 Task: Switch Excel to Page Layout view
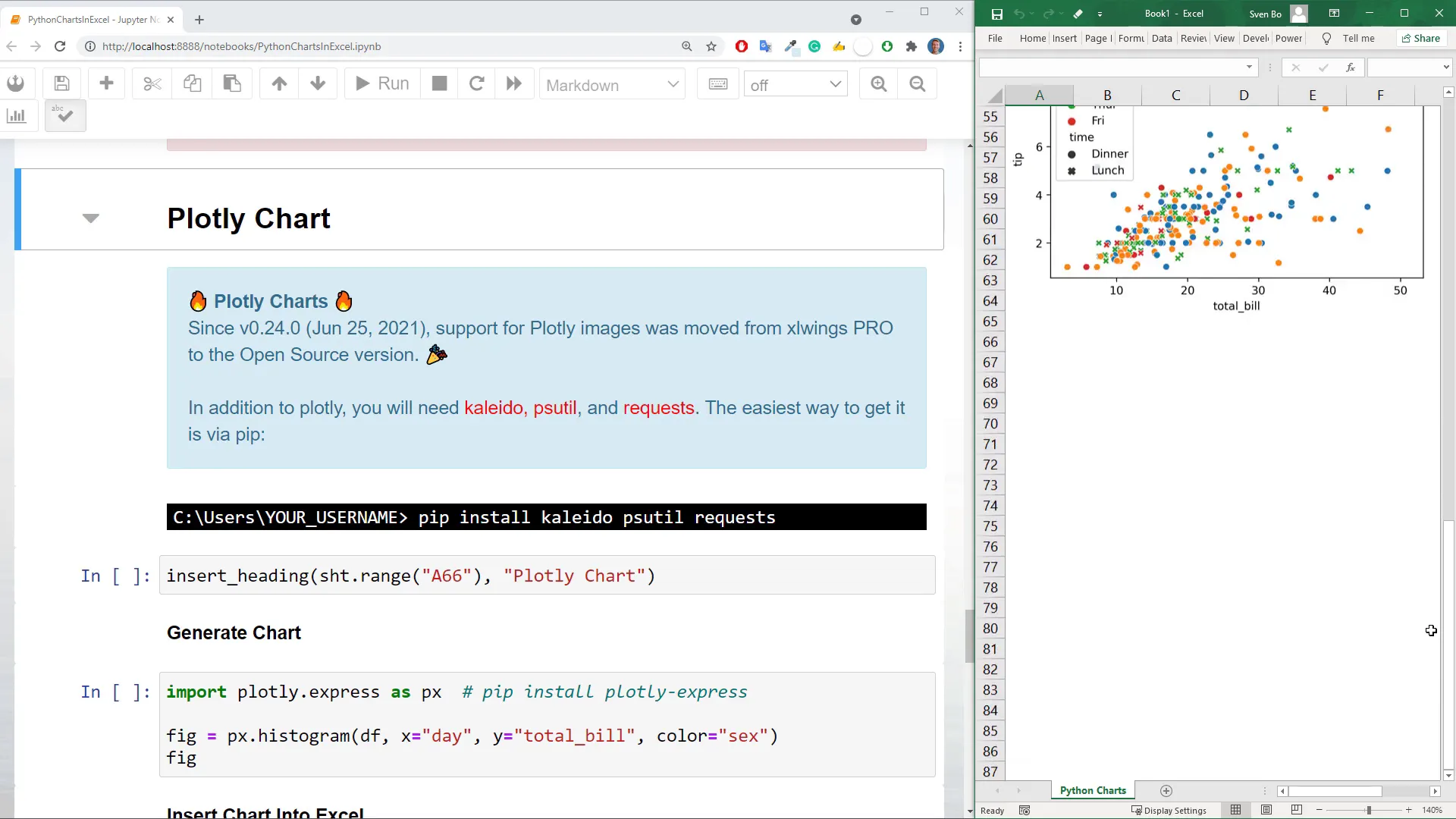point(1266,809)
